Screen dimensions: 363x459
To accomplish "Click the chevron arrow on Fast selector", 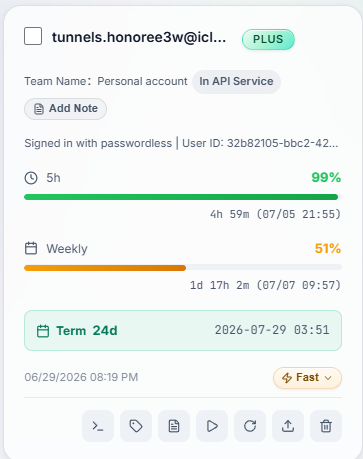I will pos(328,378).
